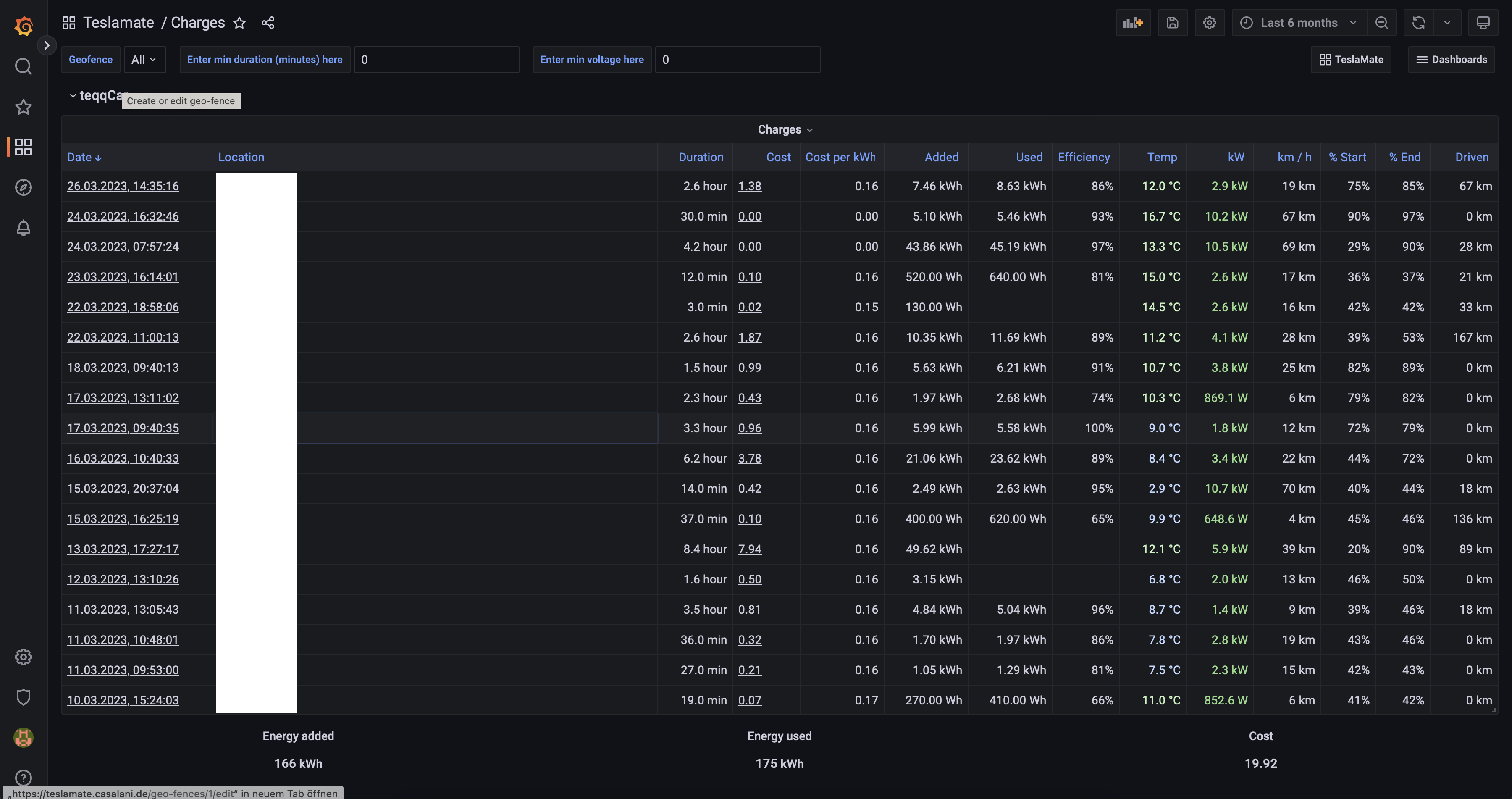1512x799 pixels.
Task: Open the refresh interval dropdown arrow
Action: 1447,23
